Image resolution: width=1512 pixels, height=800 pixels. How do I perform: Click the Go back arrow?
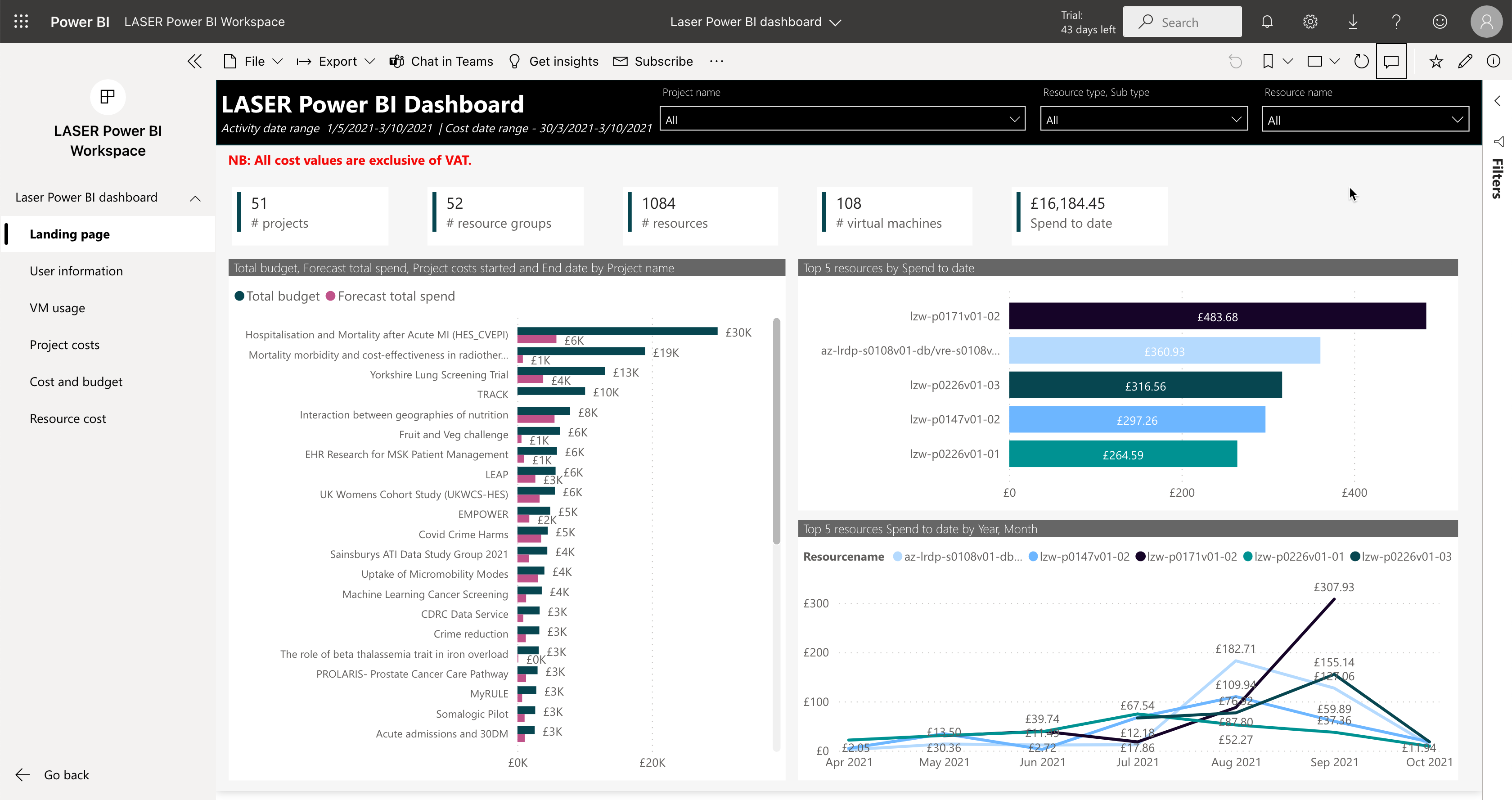(22, 775)
